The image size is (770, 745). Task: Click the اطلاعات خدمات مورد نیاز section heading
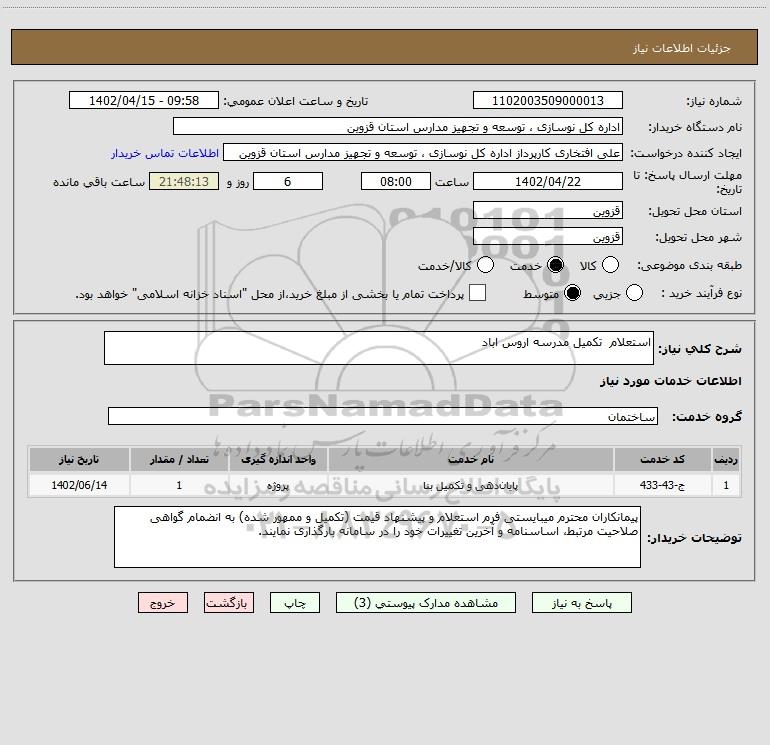click(671, 381)
